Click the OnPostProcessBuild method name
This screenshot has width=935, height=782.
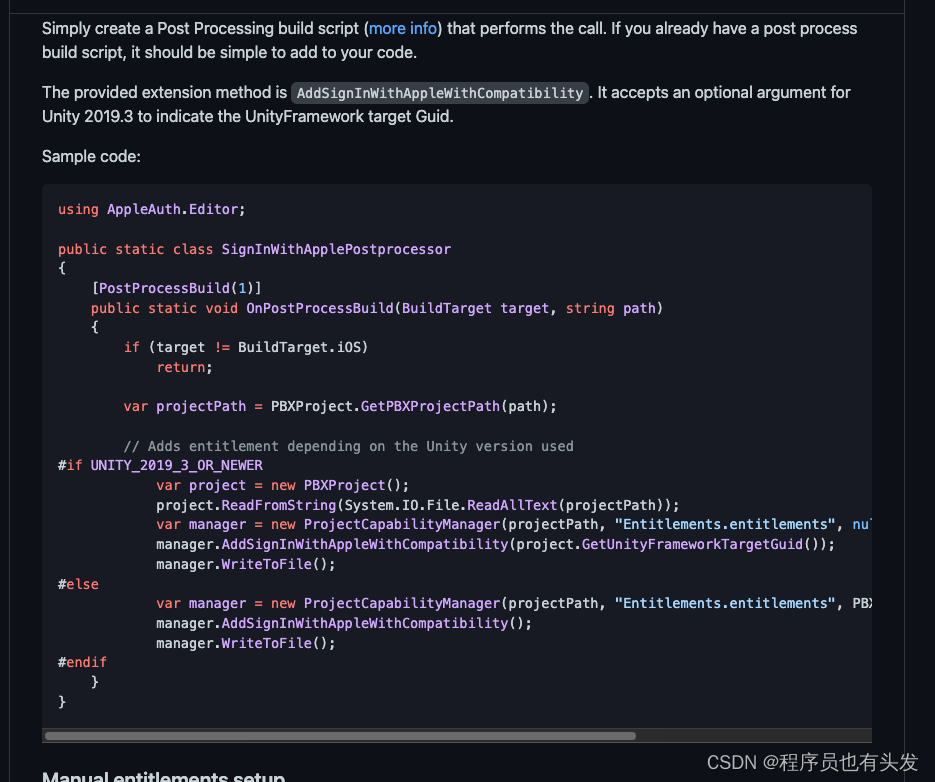(x=320, y=308)
